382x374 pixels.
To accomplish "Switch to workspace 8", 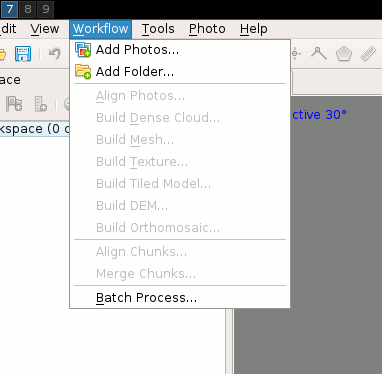I will 28,9.
